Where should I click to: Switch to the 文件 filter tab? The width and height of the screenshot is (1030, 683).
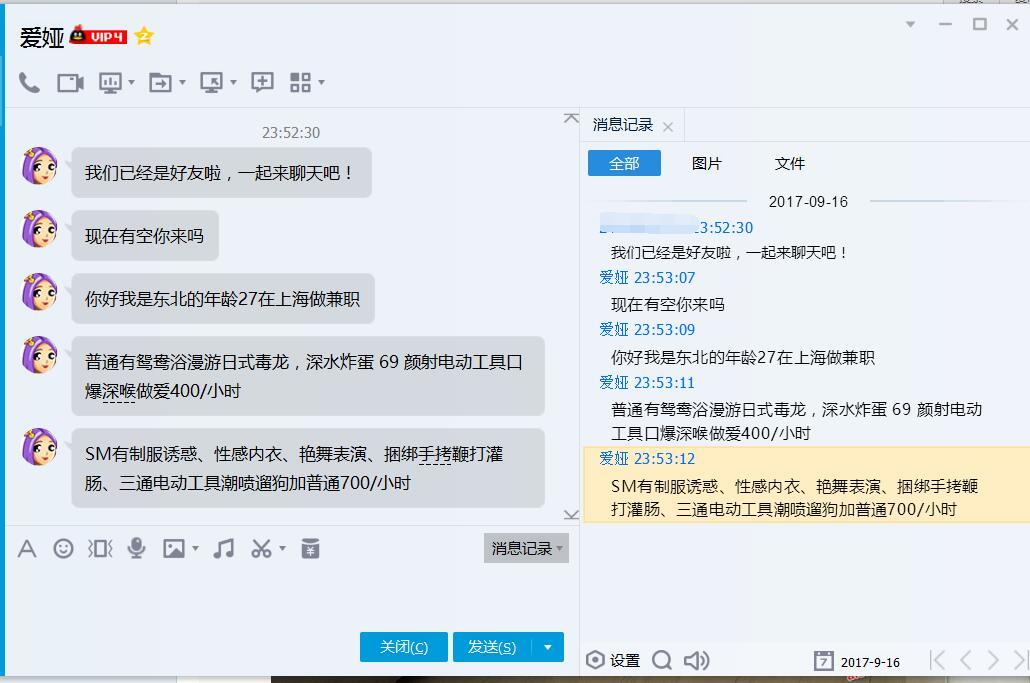pyautogui.click(x=790, y=164)
